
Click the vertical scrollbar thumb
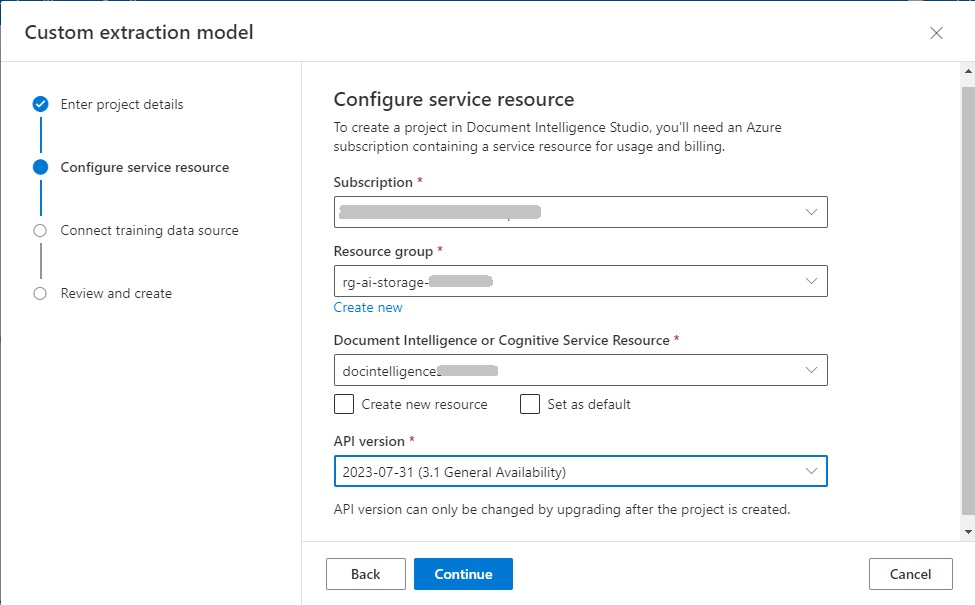click(x=968, y=301)
